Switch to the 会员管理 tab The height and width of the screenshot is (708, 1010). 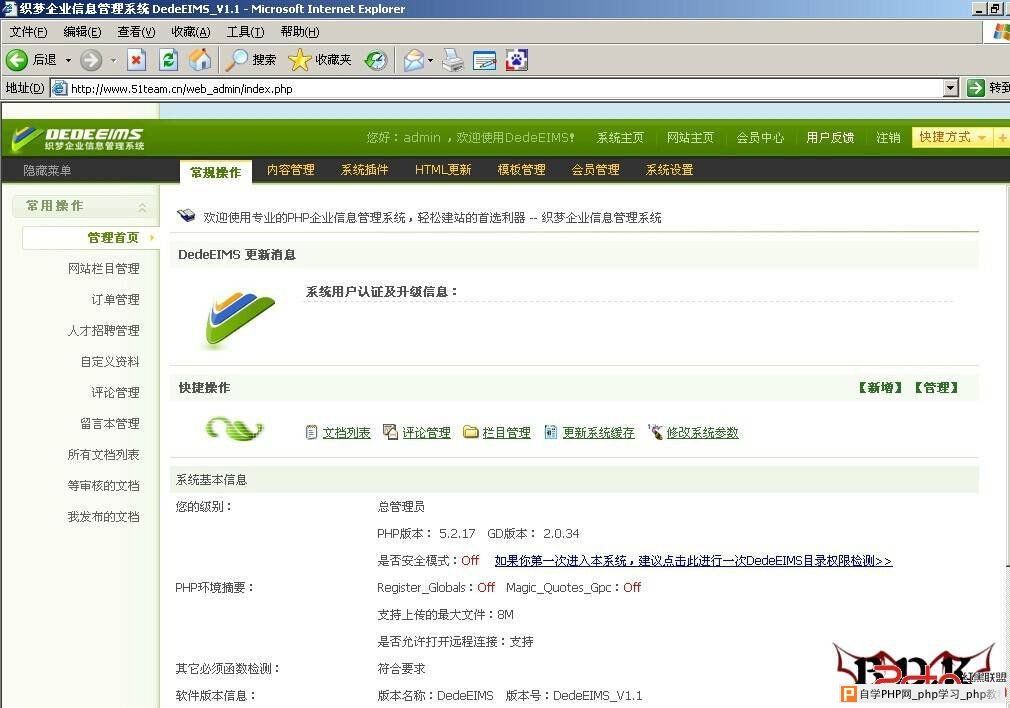point(595,170)
